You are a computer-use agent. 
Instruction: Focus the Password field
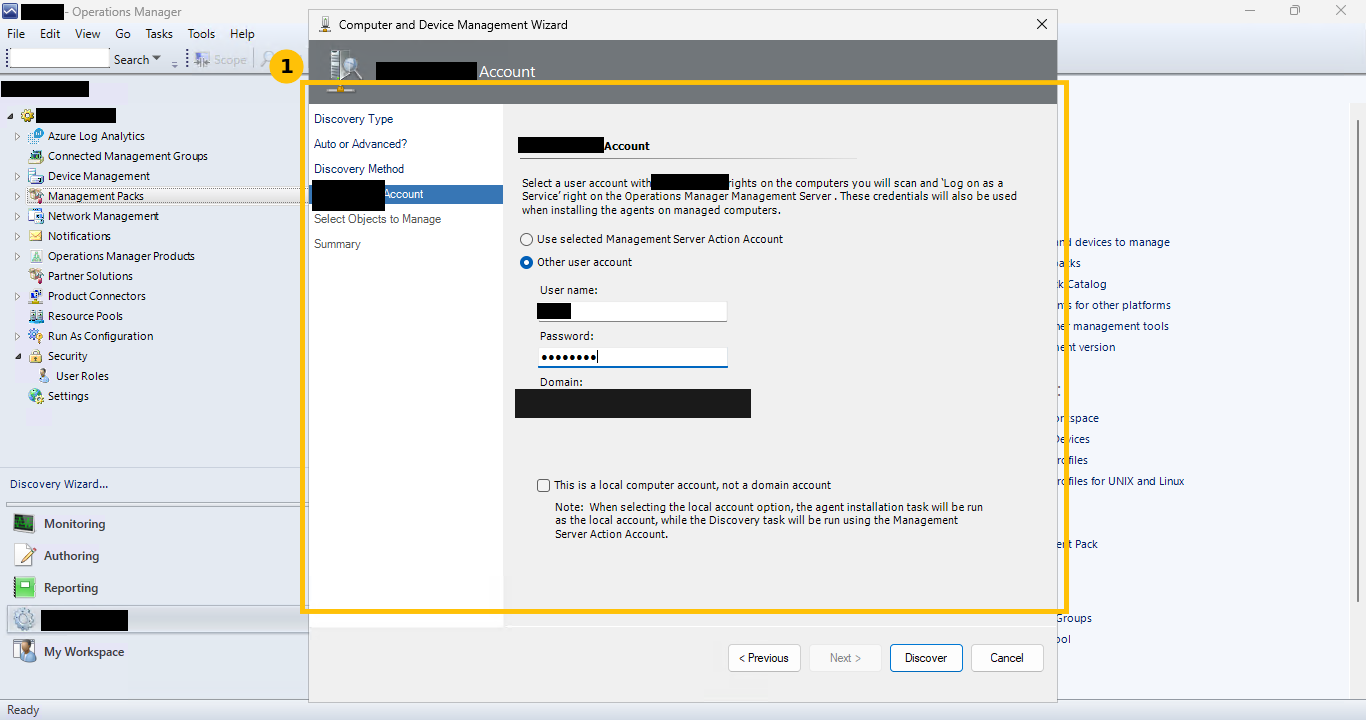pos(632,357)
